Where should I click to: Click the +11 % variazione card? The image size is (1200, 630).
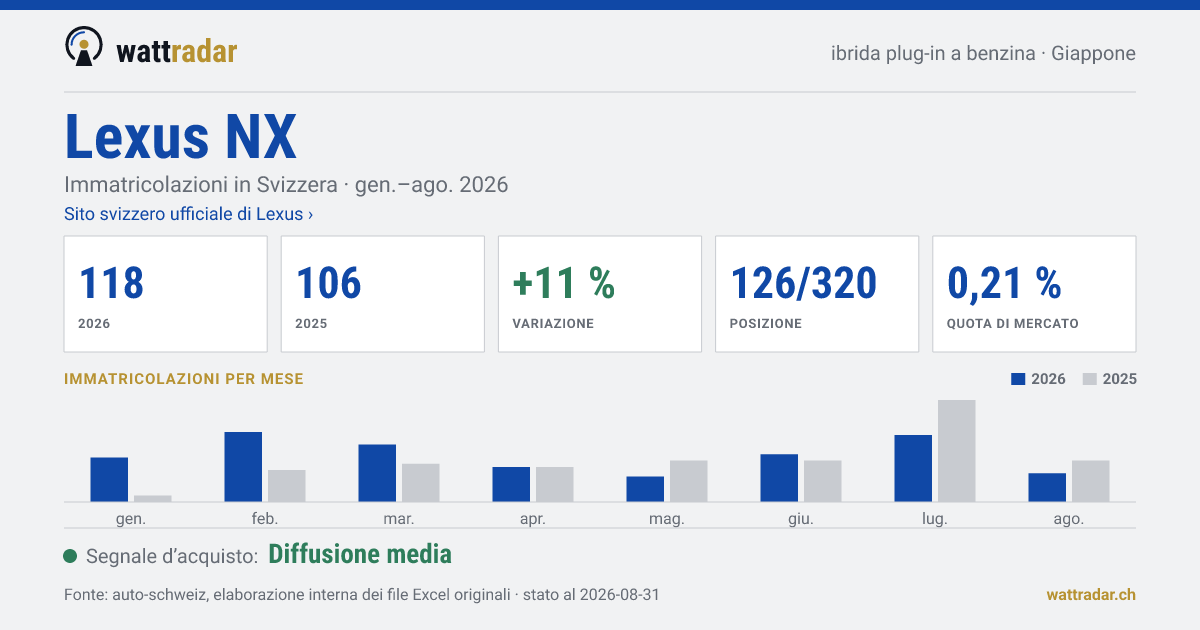[x=600, y=294]
